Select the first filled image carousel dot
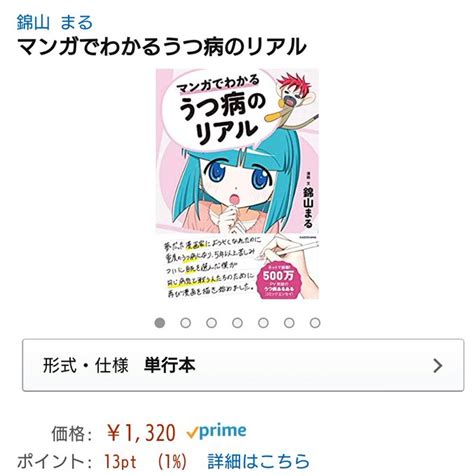474x476 pixels. point(160,323)
